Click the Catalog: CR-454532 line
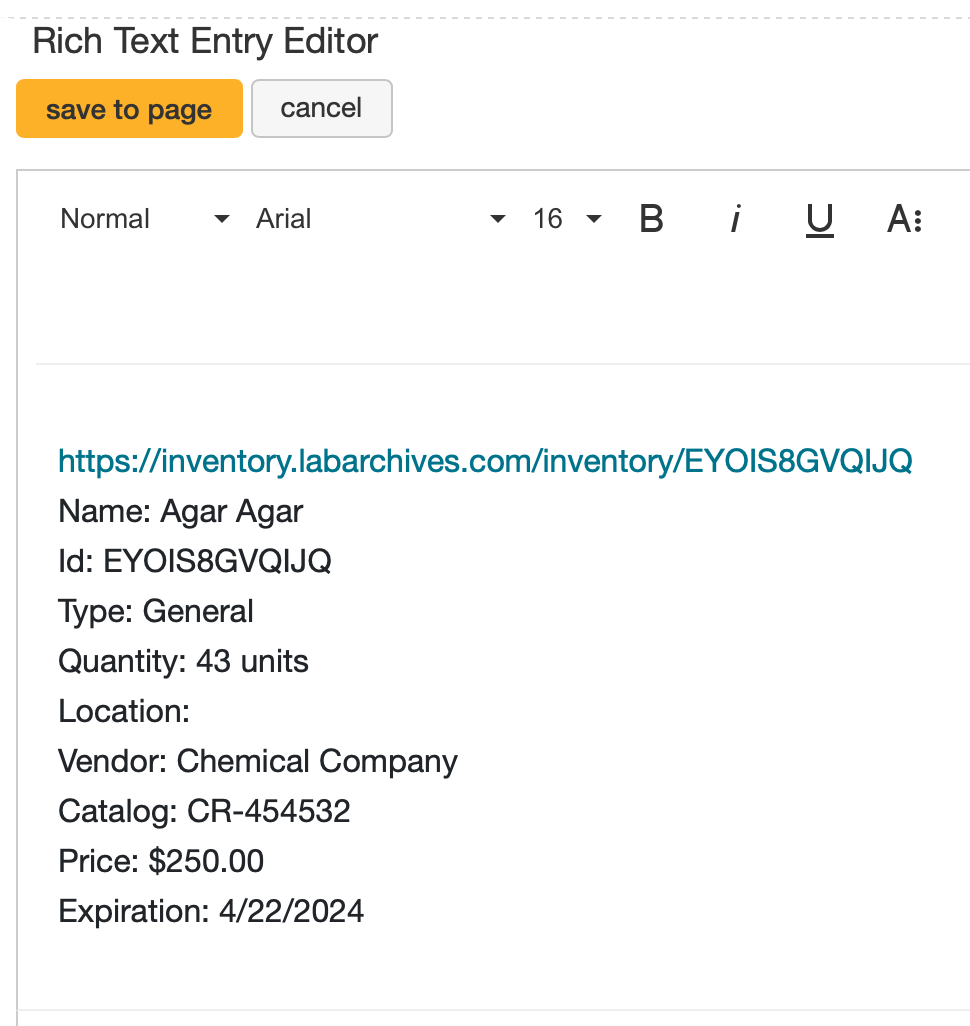This screenshot has height=1026, width=970. [205, 811]
